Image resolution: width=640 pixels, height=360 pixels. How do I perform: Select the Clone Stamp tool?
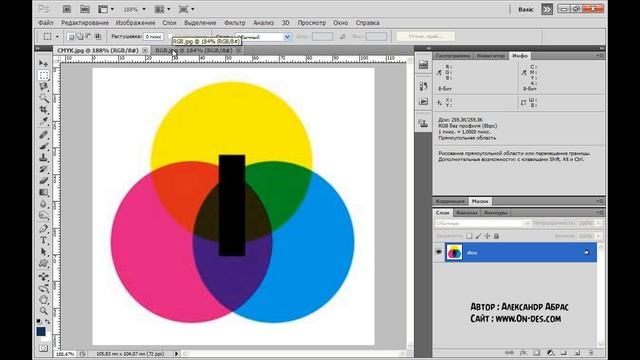coord(44,158)
